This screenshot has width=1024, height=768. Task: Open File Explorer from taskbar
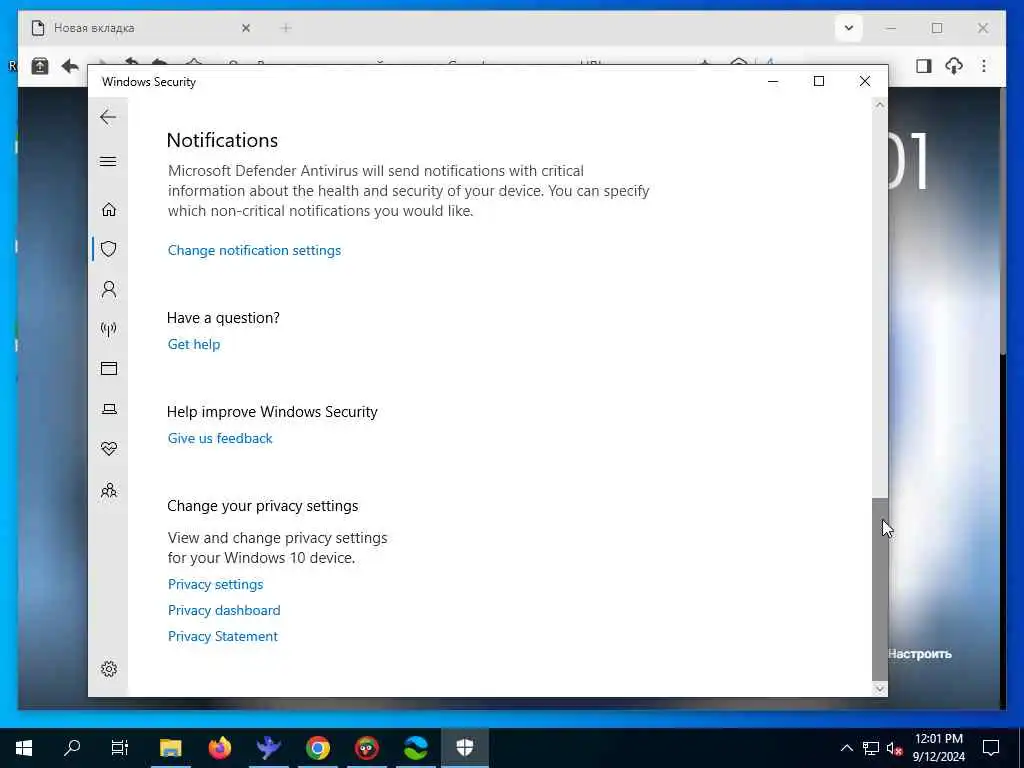point(170,748)
